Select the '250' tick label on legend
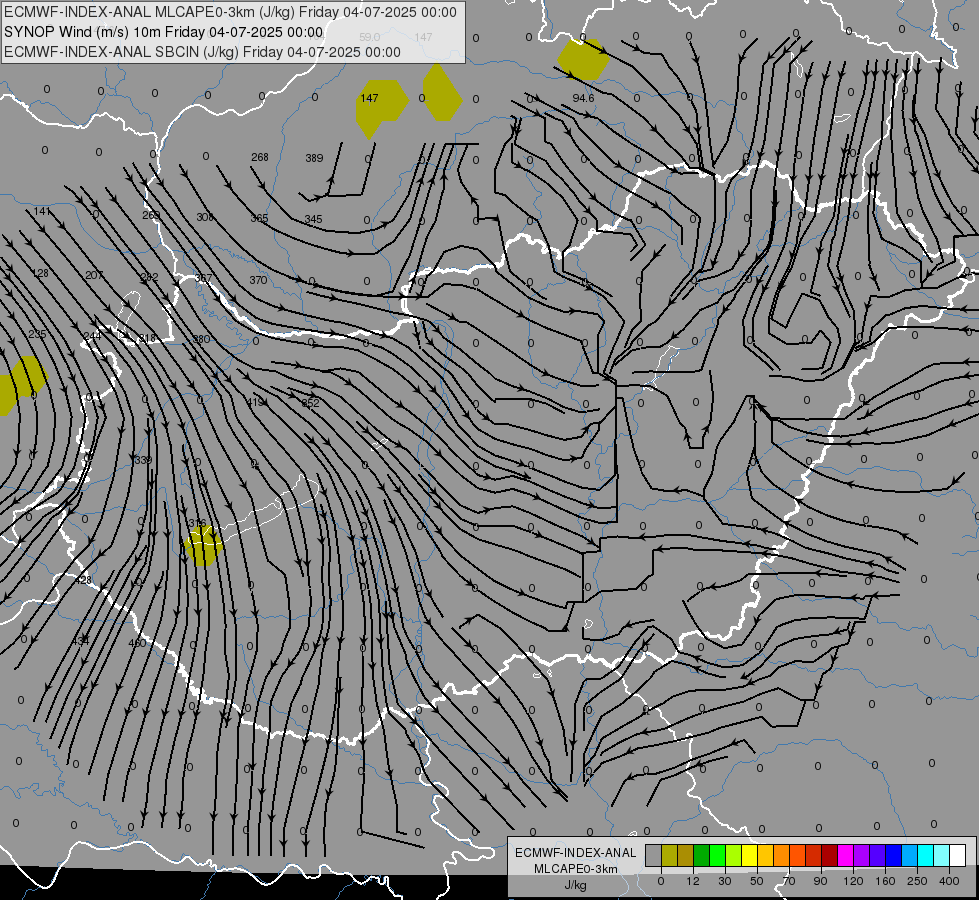Viewport: 979px width, 900px height. (917, 881)
